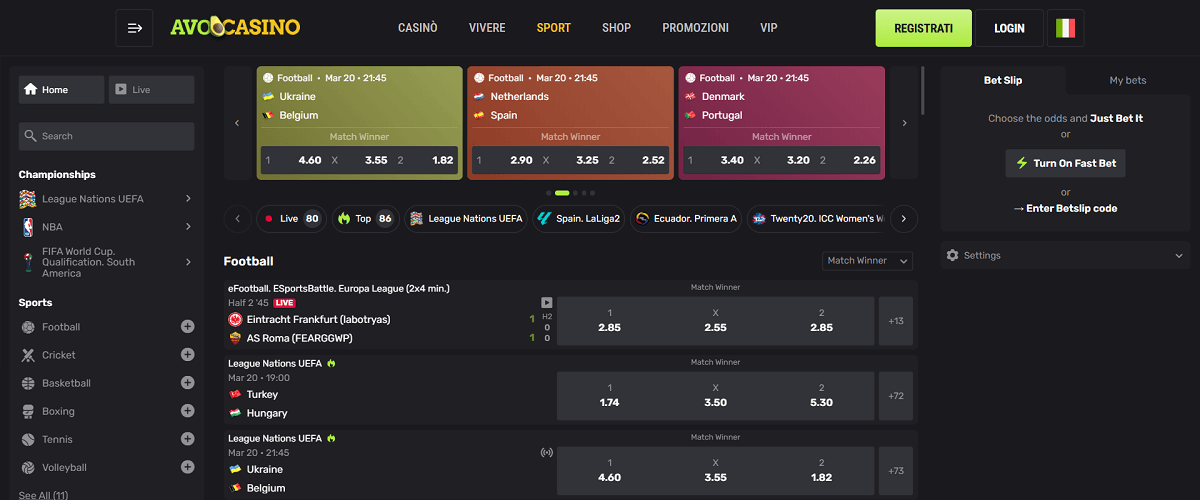Click the Hungary flag icon
Viewport: 1200px width, 500px height.
pyautogui.click(x=236, y=413)
